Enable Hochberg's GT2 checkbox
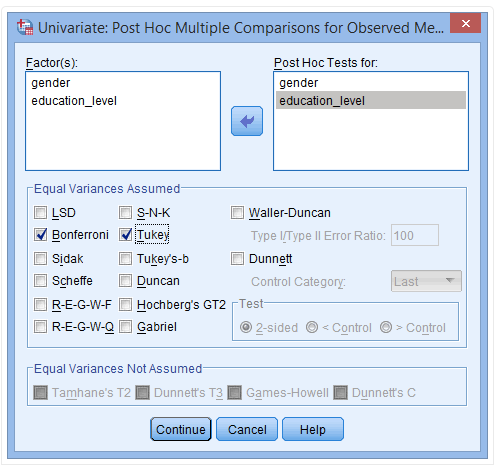Viewport: 494px width, 465px height. click(126, 305)
